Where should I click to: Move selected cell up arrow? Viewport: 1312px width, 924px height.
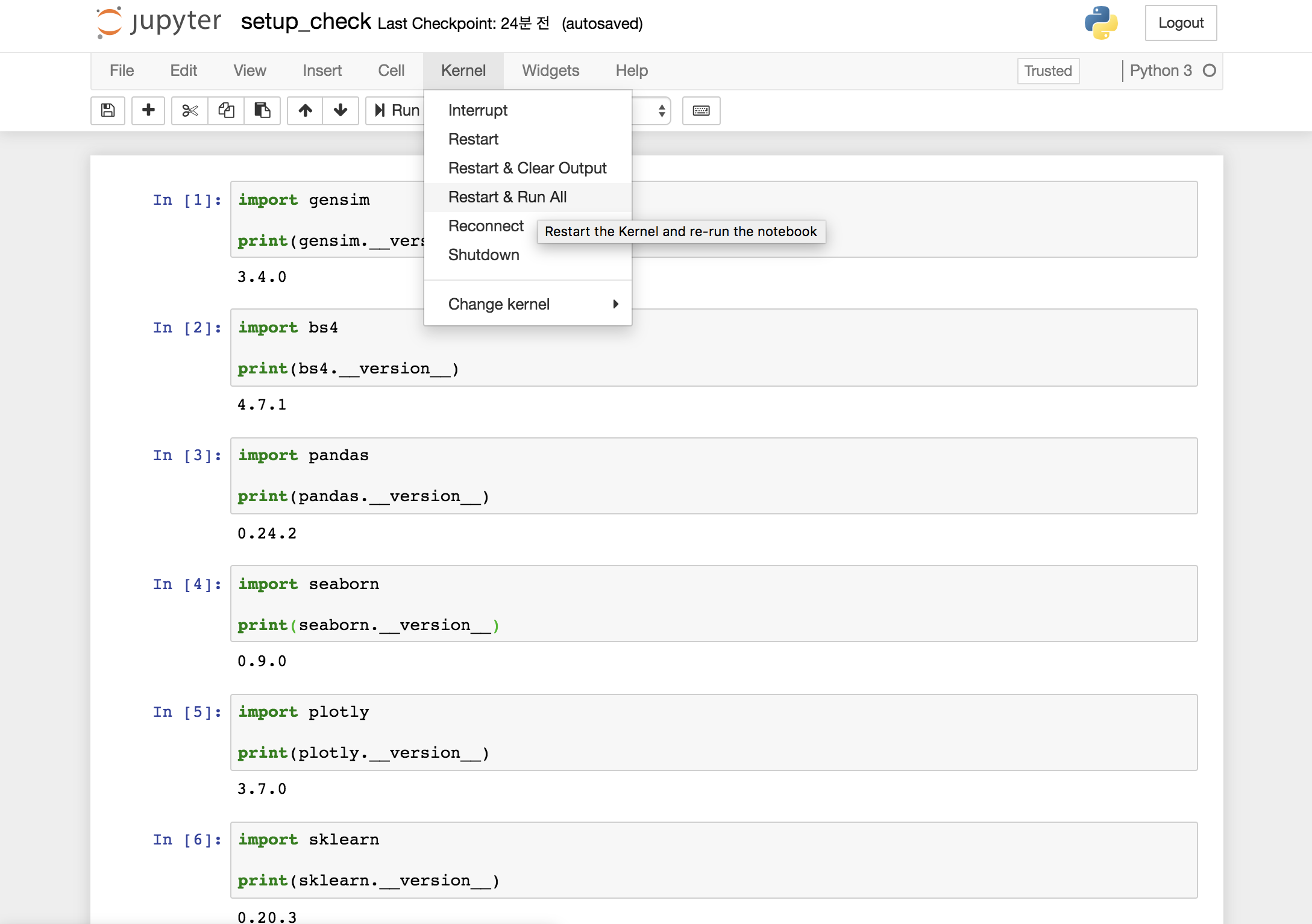point(305,110)
